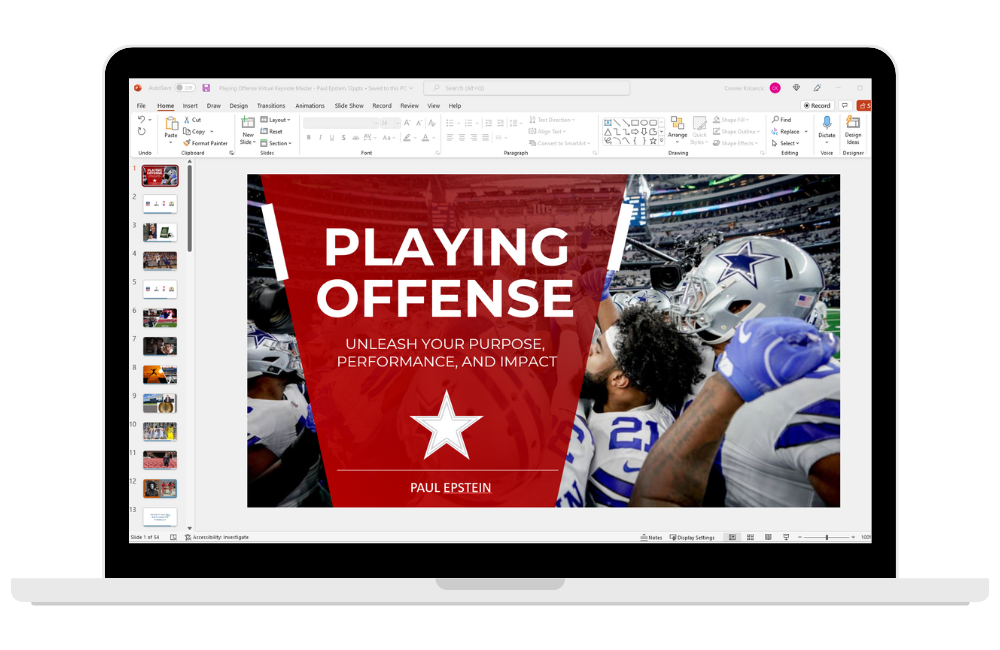Select the five-point star shape in shapes gallery
The height and width of the screenshot is (650, 1000).
652,141
